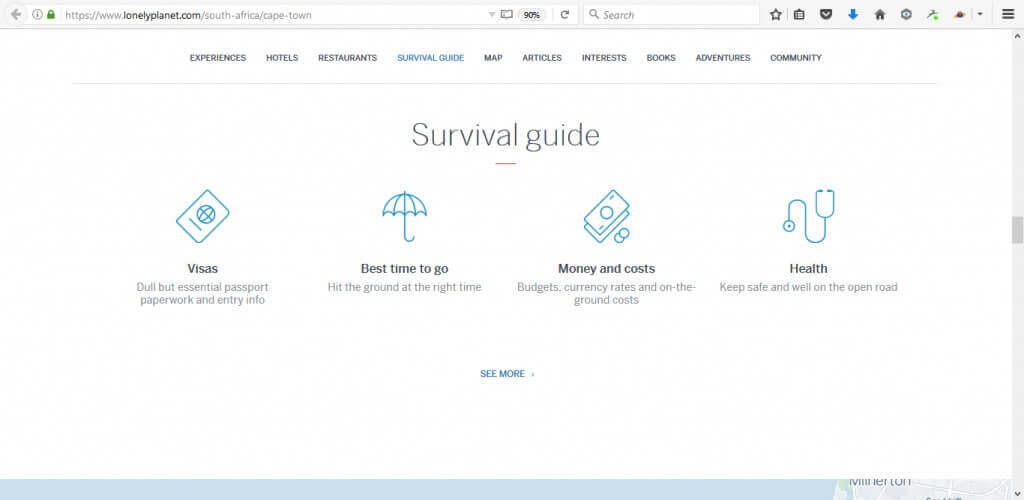Open site information via the info icon
Viewport: 1024px width, 500px height.
[x=37, y=14]
